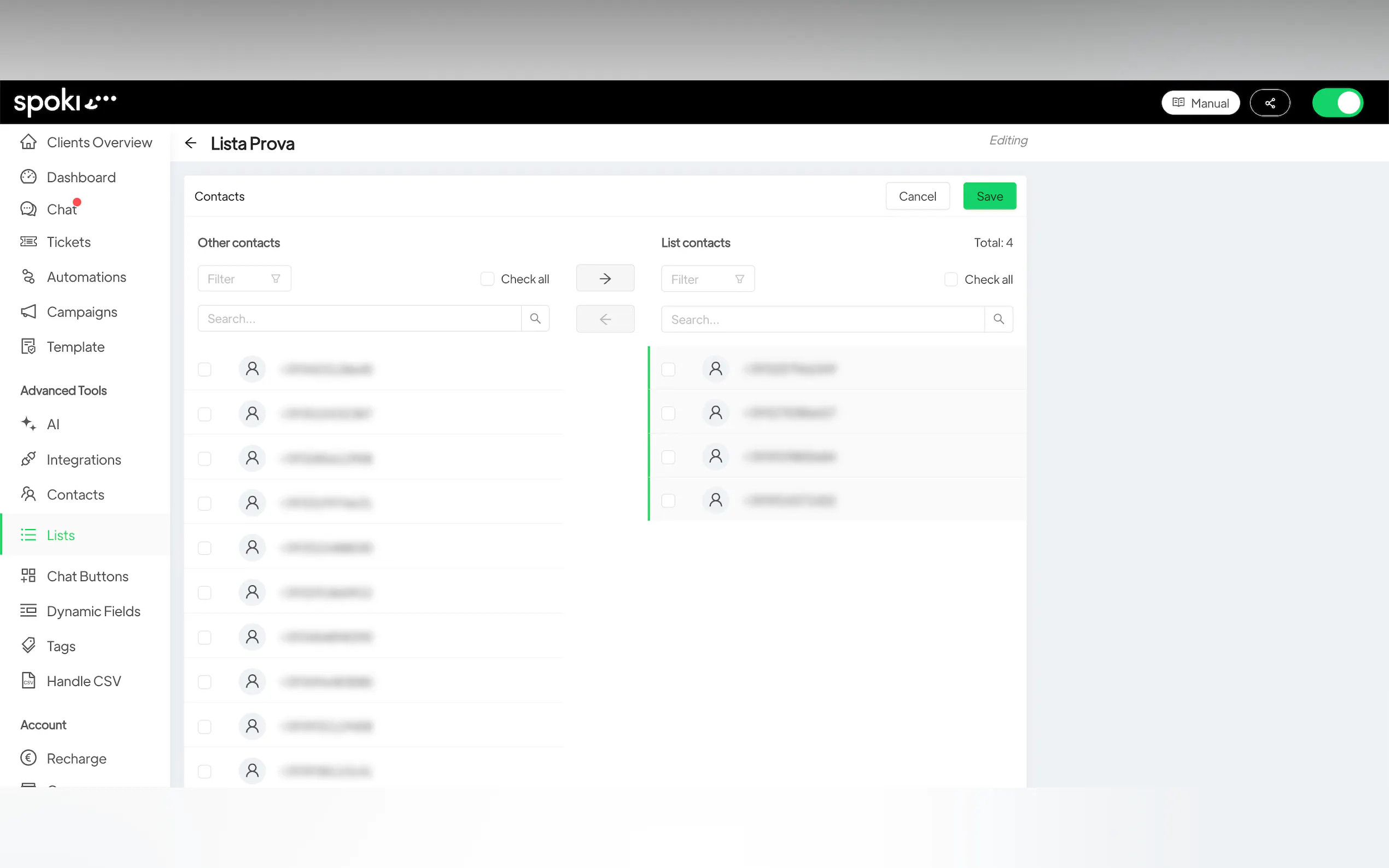Enable Check all for Other contacts
The image size is (1389, 868).
point(487,279)
